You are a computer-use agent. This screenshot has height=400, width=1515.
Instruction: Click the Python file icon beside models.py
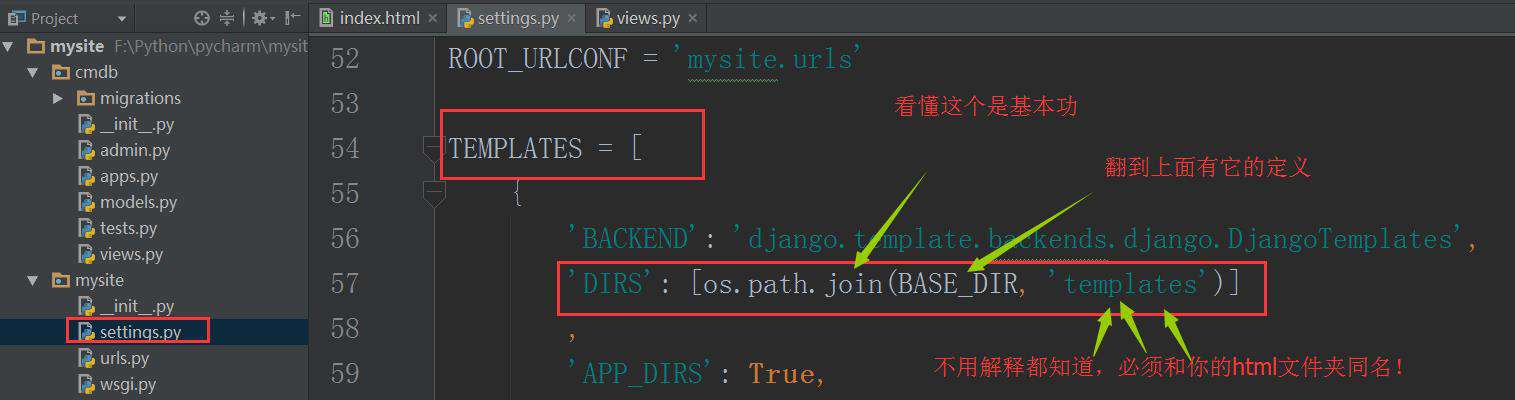[86, 202]
